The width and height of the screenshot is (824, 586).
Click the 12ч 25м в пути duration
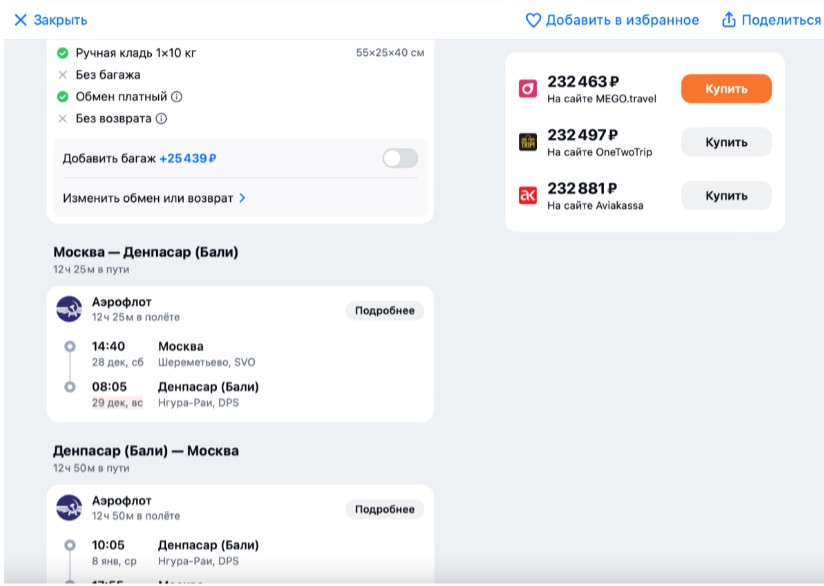coord(91,270)
